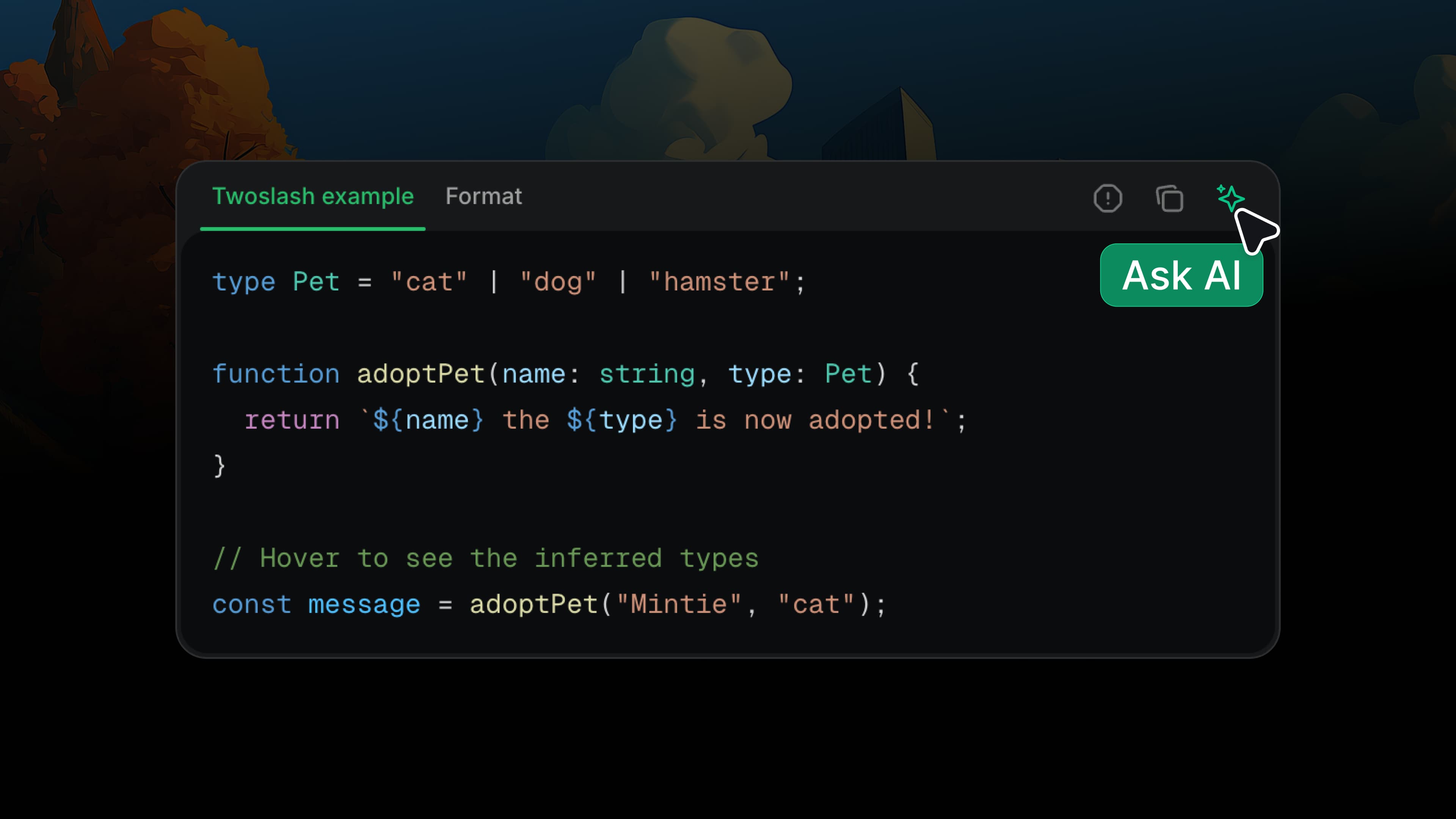Copy the code with the copy icon

point(1169,198)
